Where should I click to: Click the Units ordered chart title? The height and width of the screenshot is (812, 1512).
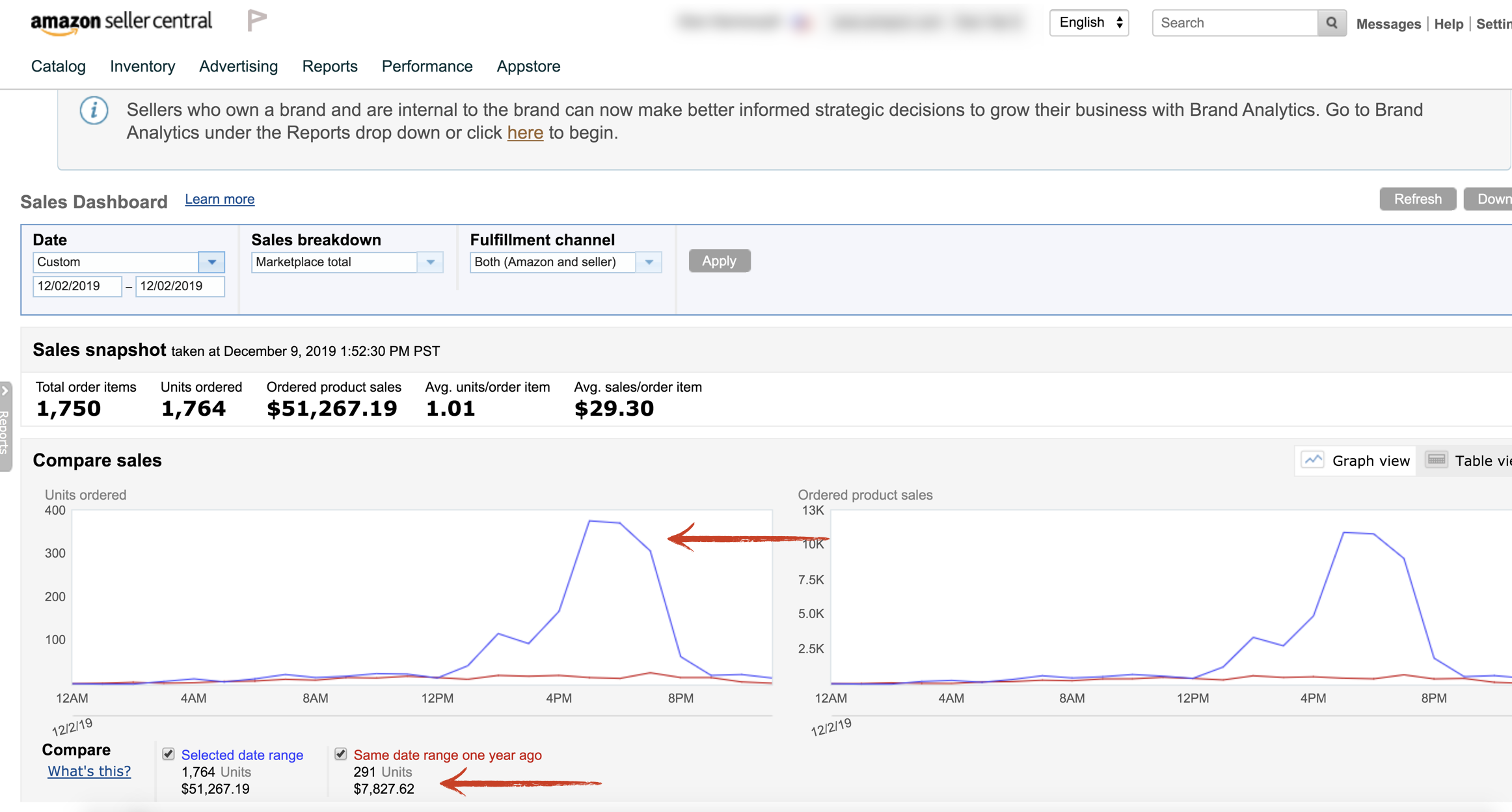coord(85,495)
